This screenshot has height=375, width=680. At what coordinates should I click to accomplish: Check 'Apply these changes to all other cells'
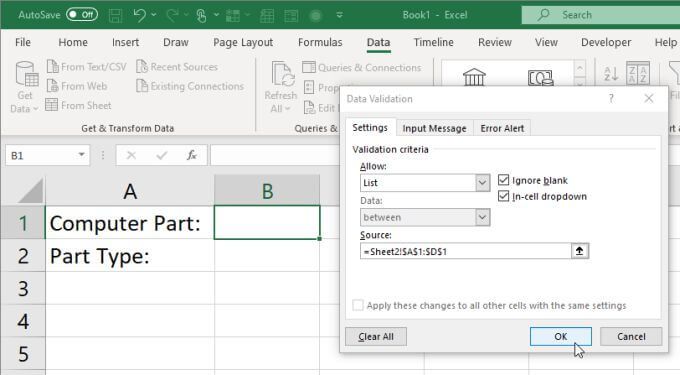[358, 305]
